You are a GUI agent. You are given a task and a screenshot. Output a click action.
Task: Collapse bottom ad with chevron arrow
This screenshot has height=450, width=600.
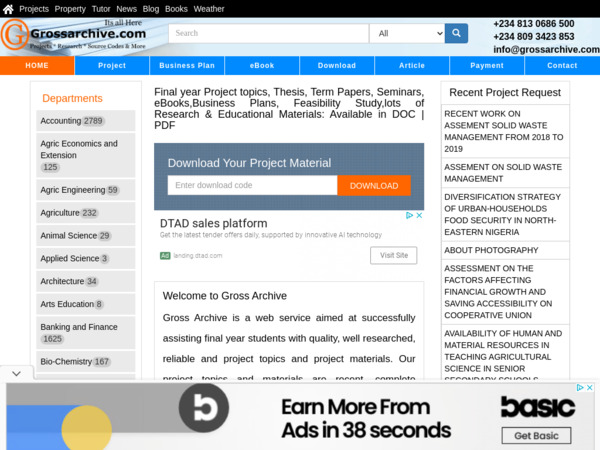coord(16,373)
